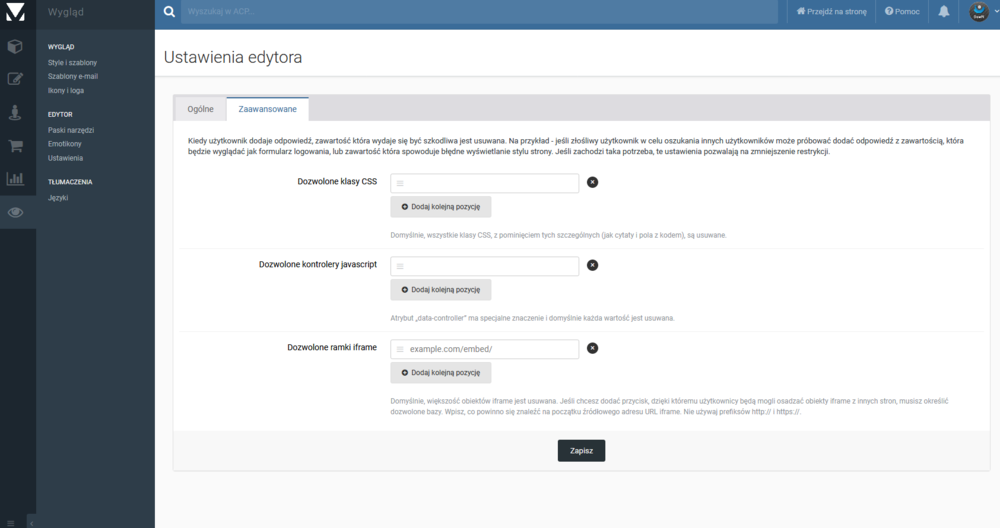The image size is (1000, 528).
Task: Open the Members person icon in sidebar
Action: (15, 112)
